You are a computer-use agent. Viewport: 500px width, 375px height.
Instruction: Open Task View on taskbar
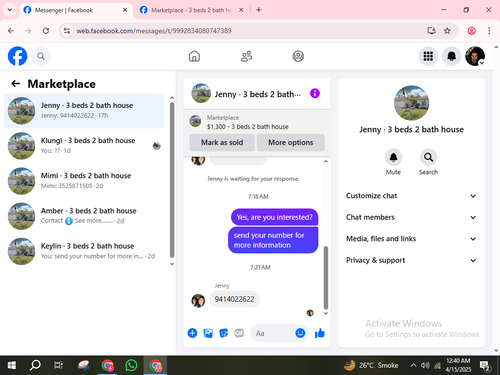(x=58, y=365)
